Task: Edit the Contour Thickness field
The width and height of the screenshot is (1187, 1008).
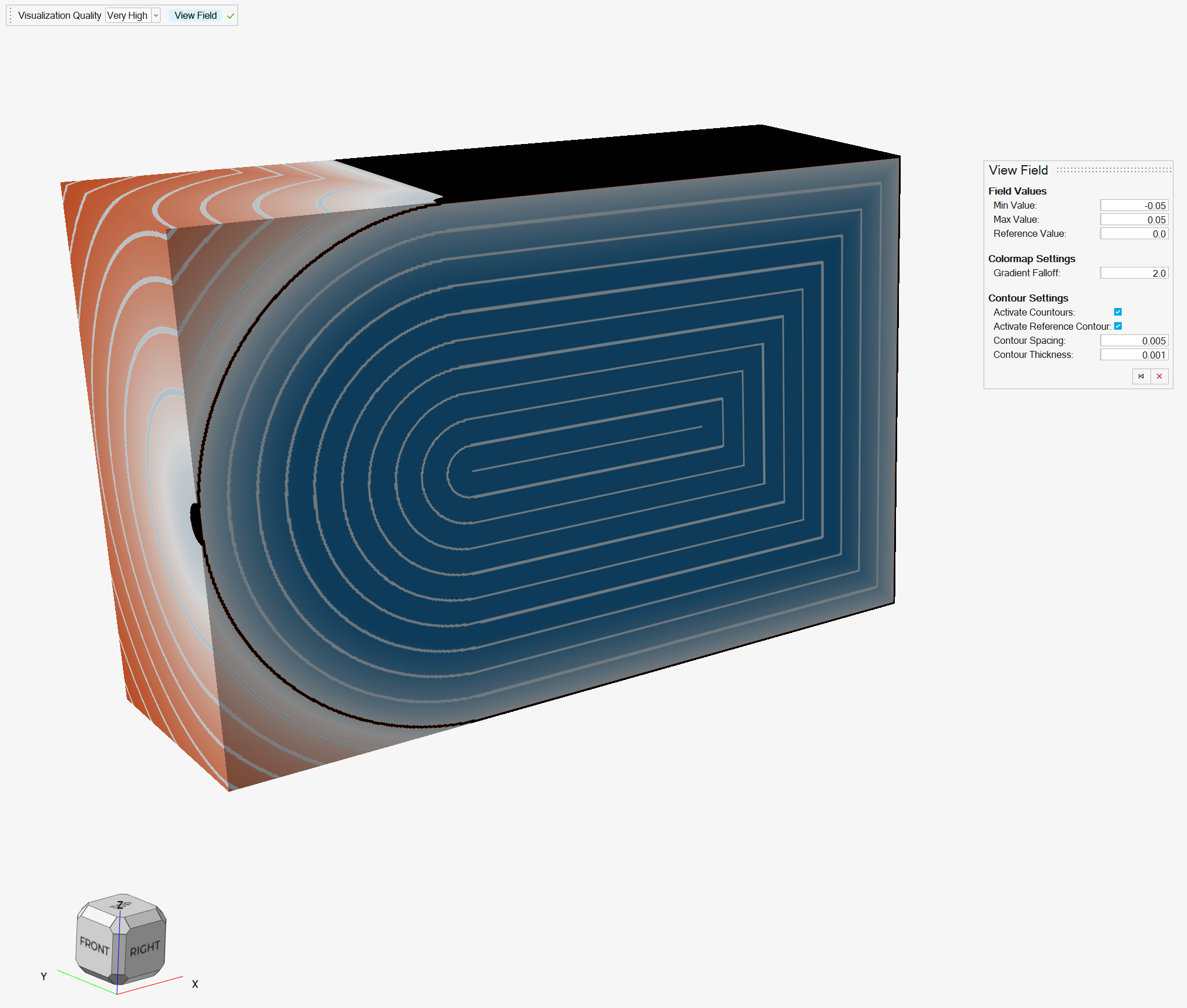Action: click(x=1133, y=355)
